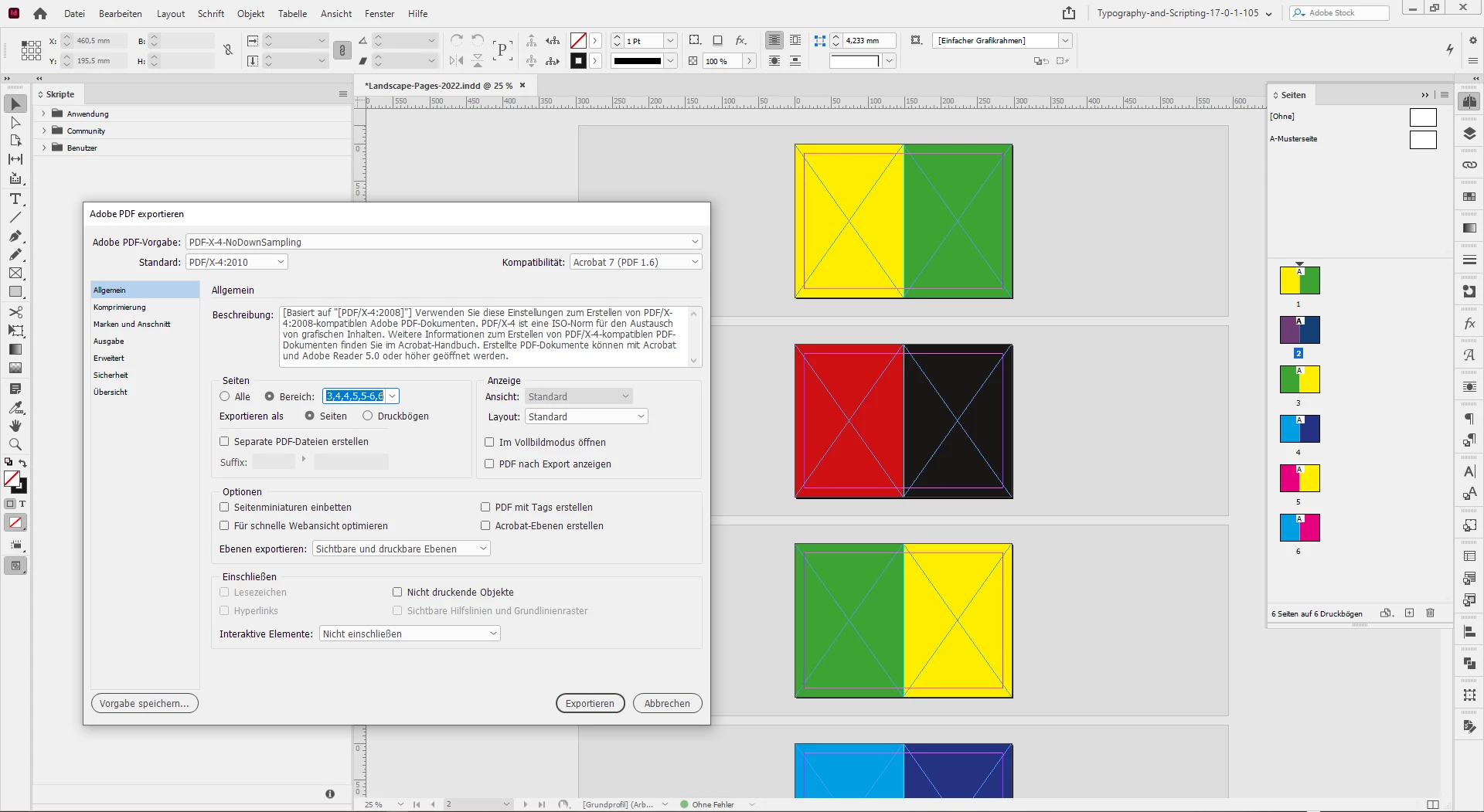Screen dimensions: 1484x812
Task: Expand the Community scripts folder
Action: point(44,131)
